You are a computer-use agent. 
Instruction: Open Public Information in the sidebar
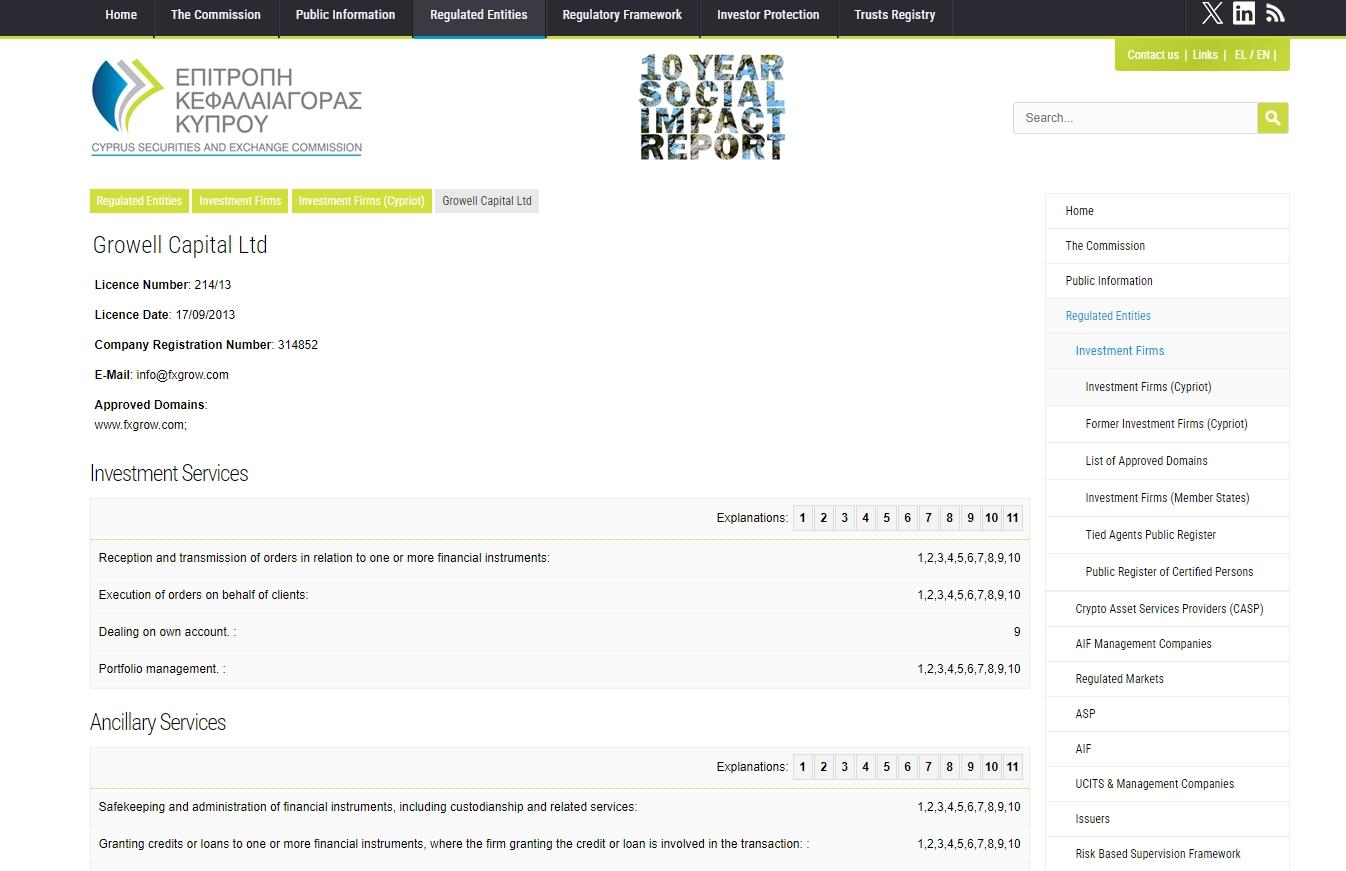[x=1167, y=281]
